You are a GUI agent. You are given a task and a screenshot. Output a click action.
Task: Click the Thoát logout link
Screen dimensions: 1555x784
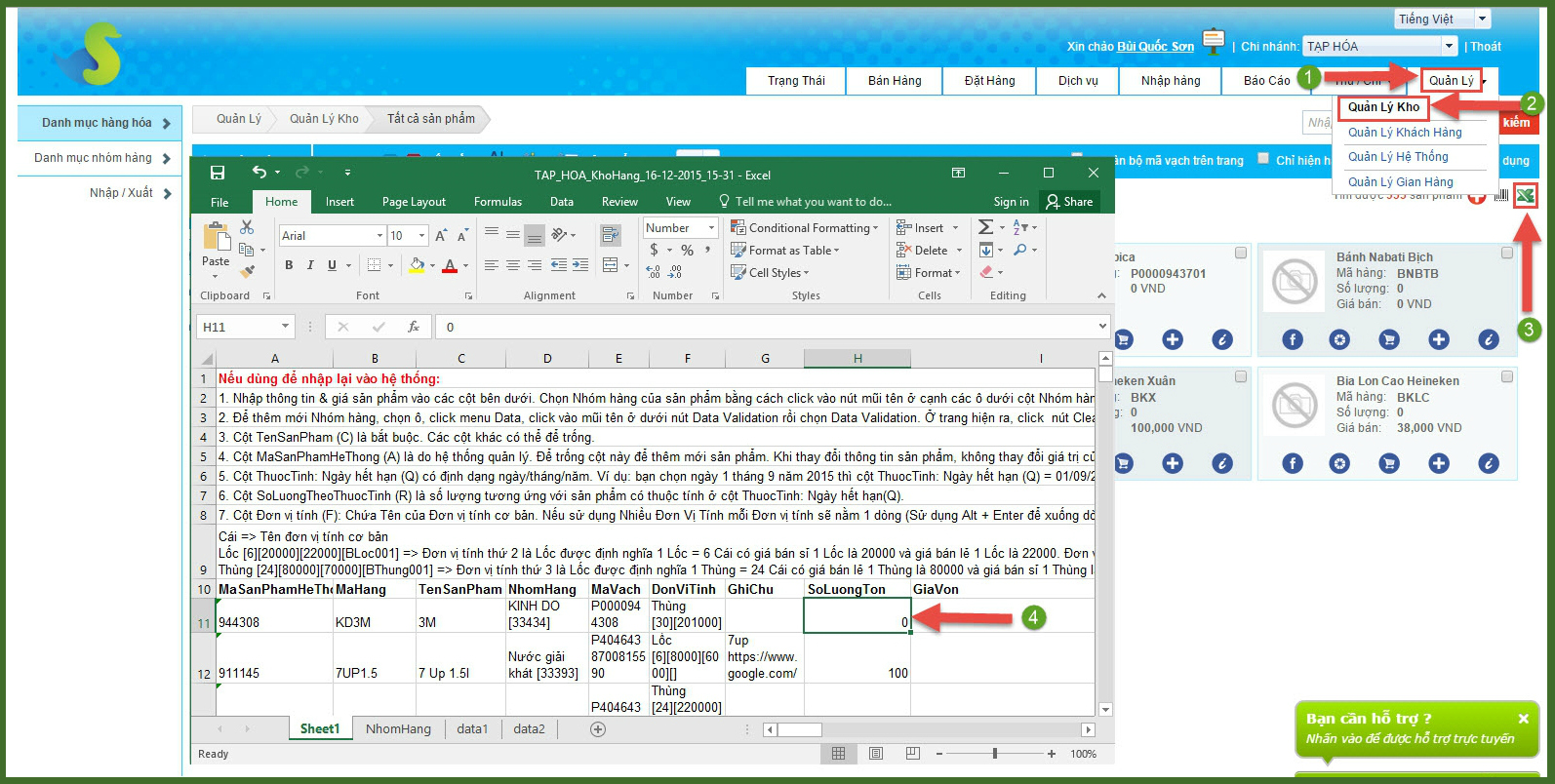(1486, 46)
